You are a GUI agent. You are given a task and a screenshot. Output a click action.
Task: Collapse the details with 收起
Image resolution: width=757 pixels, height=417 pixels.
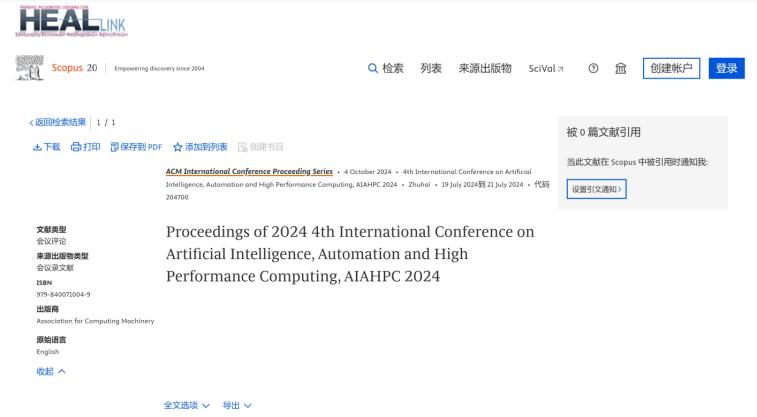point(51,371)
